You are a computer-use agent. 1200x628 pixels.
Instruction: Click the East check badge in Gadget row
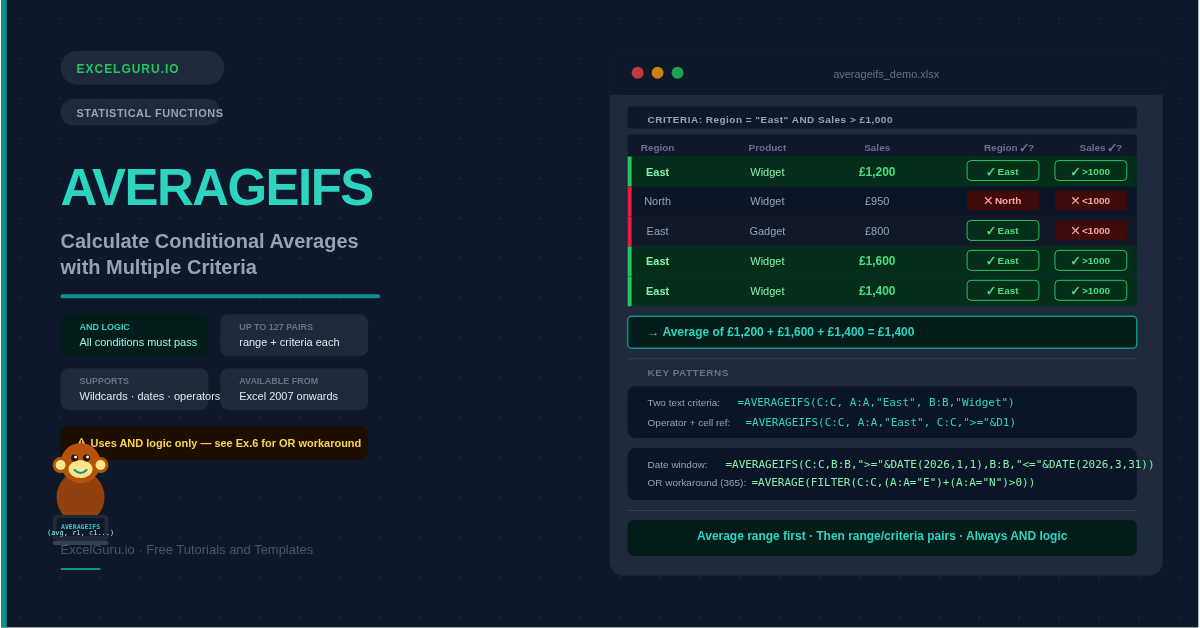(1002, 231)
